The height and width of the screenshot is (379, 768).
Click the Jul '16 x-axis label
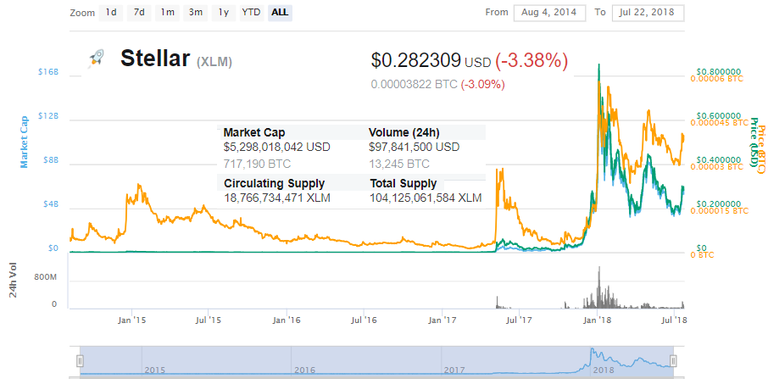tap(364, 320)
